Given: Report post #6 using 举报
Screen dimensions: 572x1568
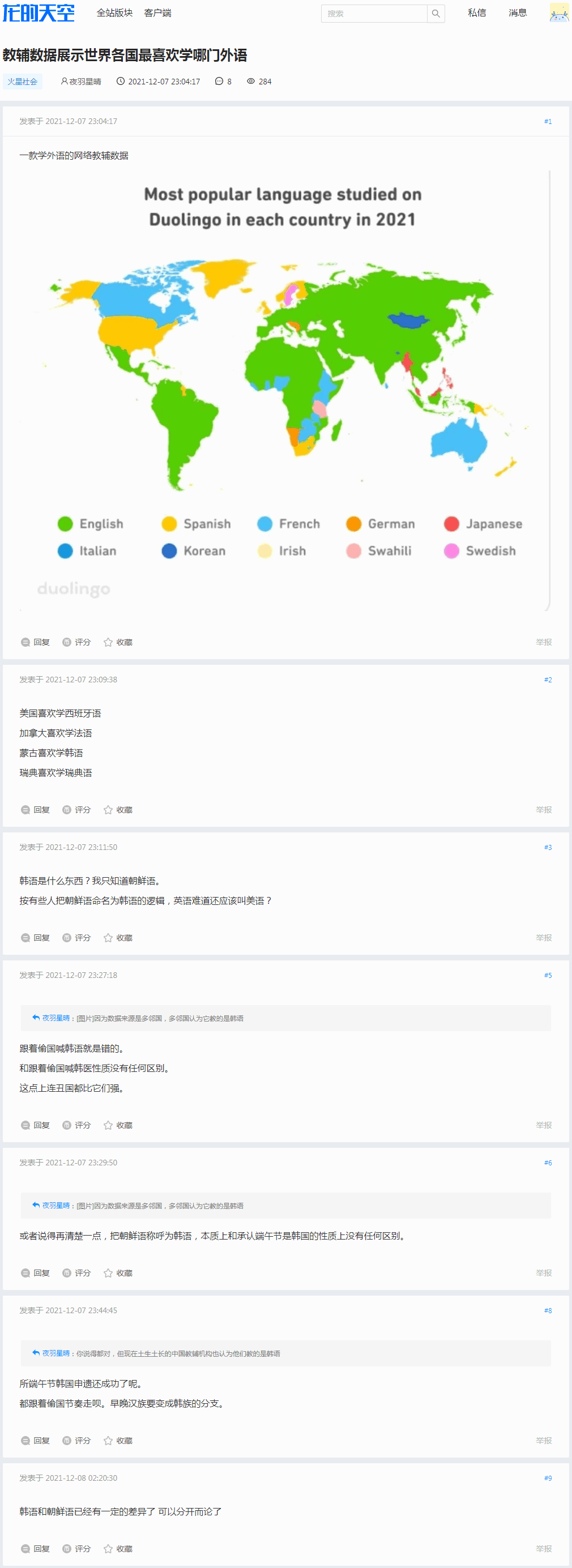Looking at the screenshot, I should [x=544, y=1273].
